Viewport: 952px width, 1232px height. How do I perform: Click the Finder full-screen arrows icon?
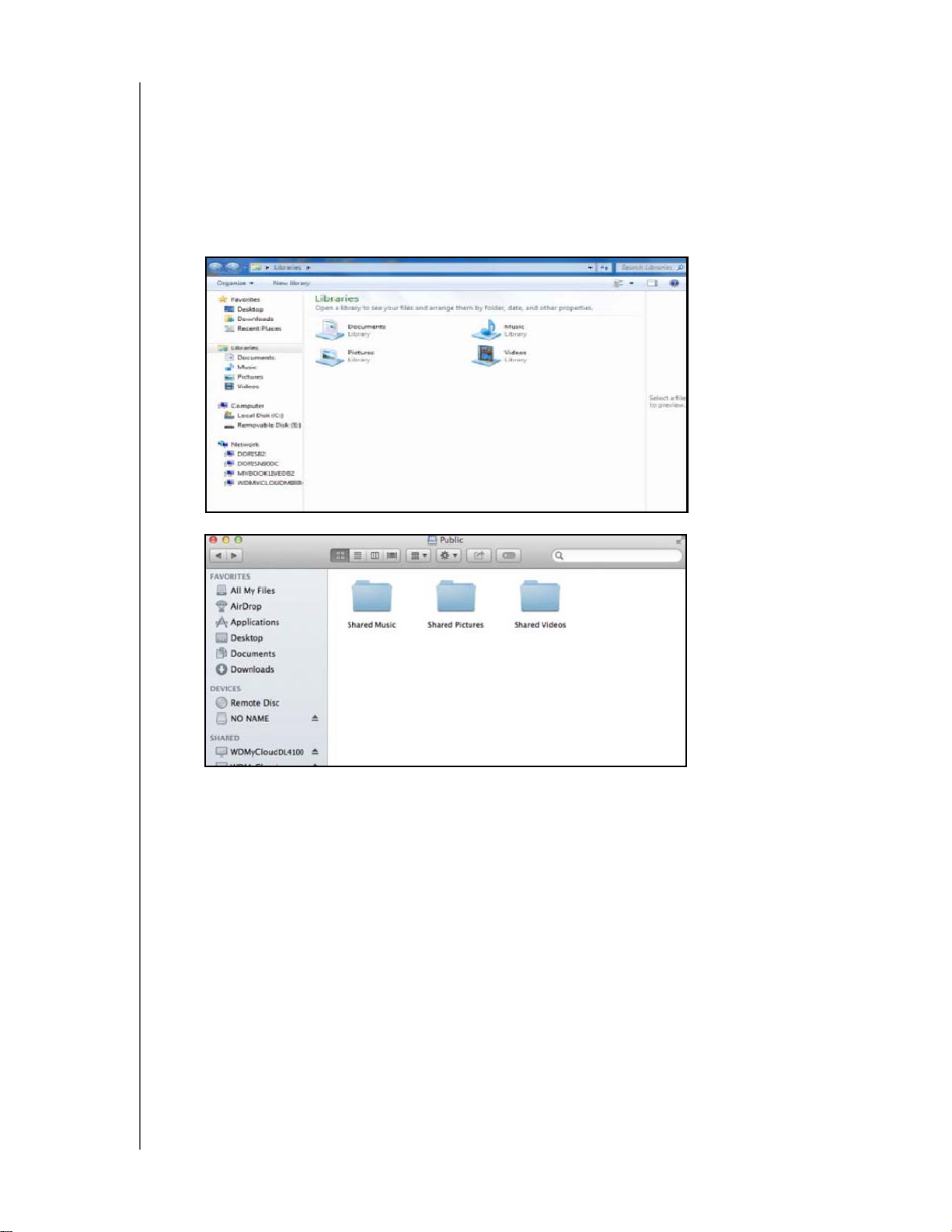[x=679, y=540]
